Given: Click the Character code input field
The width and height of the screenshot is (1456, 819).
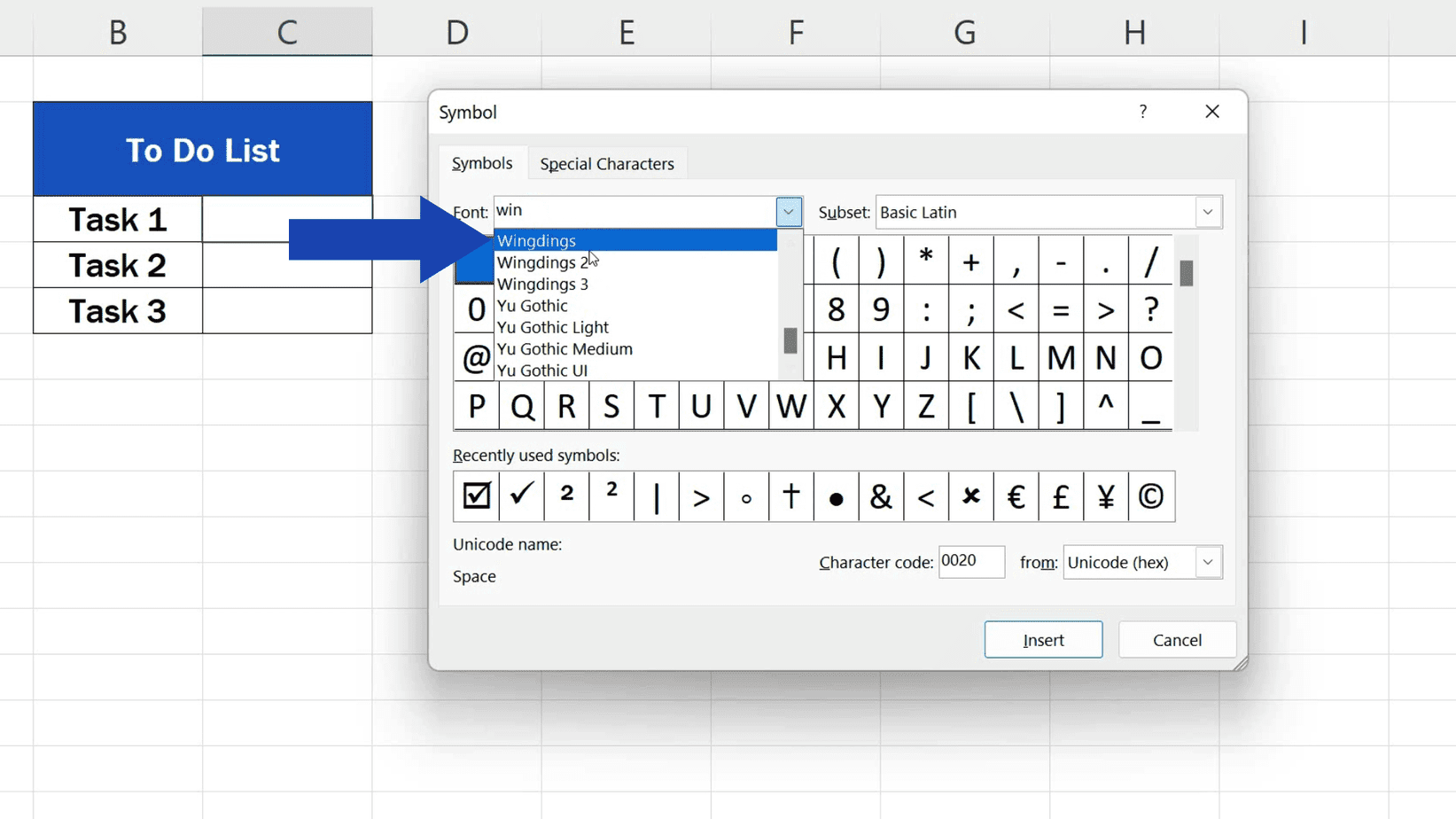Looking at the screenshot, I should (x=971, y=561).
